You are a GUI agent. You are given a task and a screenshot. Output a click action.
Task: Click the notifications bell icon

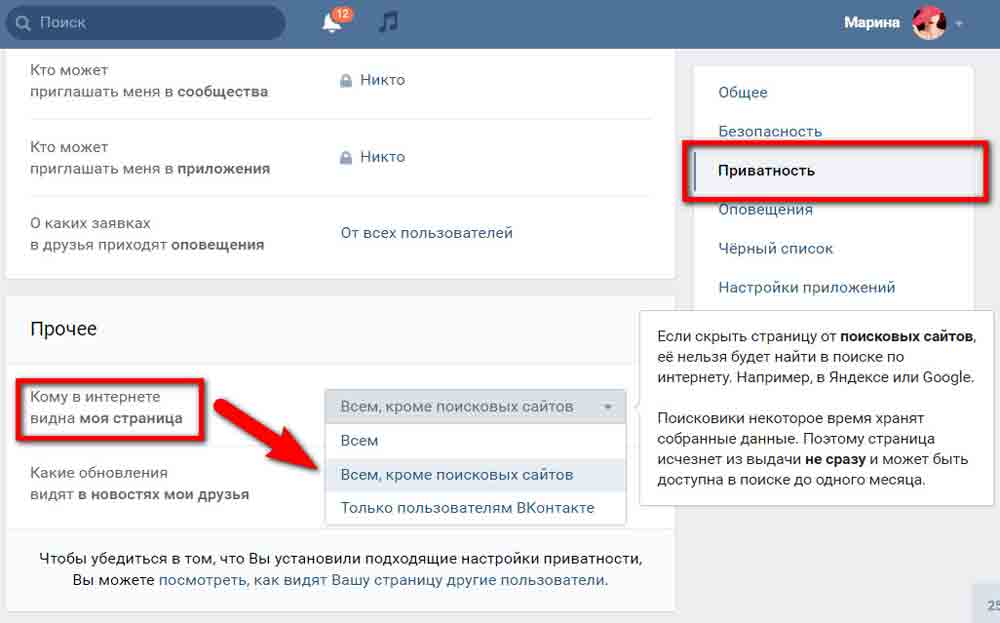point(332,23)
